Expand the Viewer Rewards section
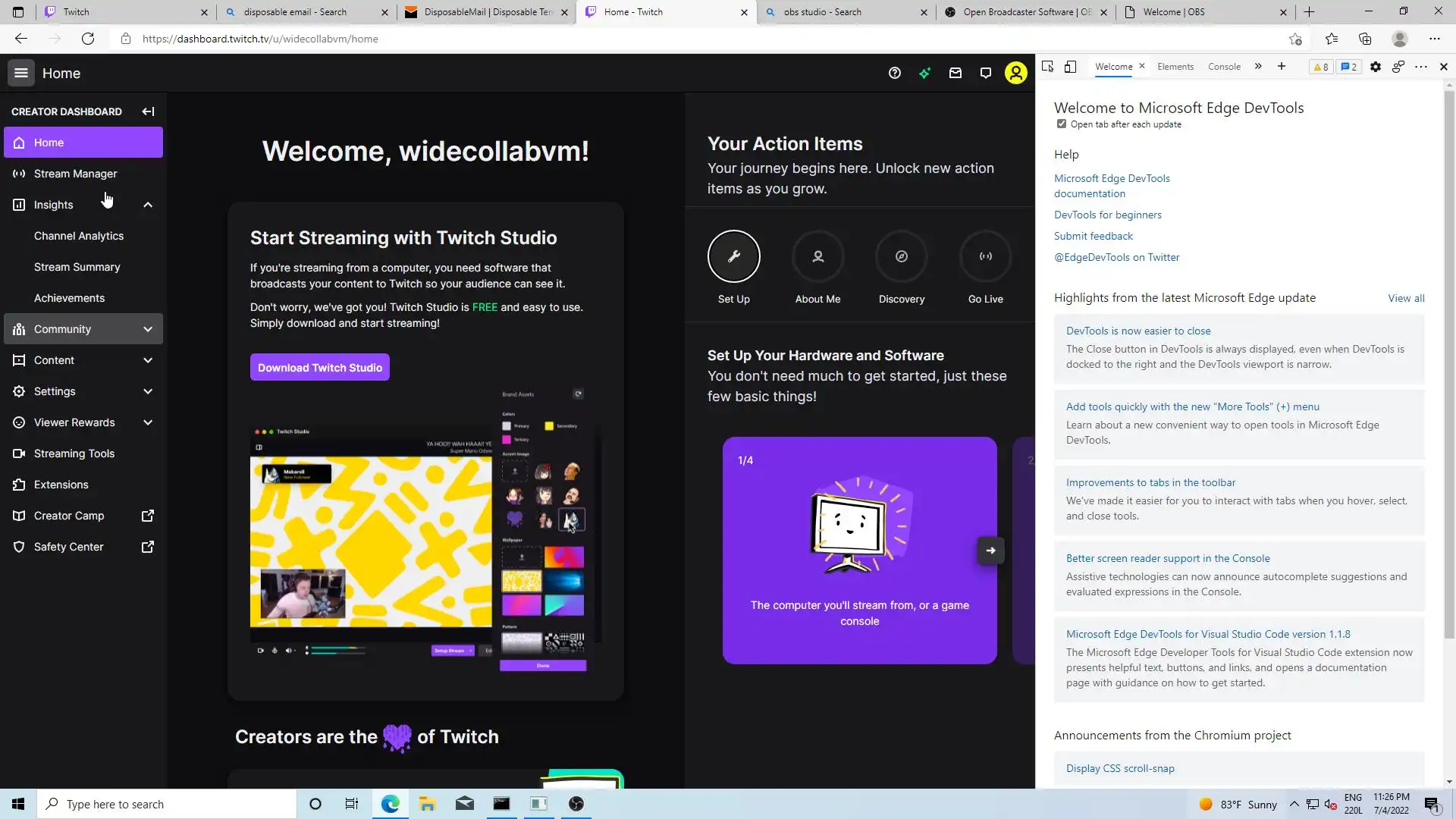Screen dimensions: 1456x819 (x=148, y=422)
